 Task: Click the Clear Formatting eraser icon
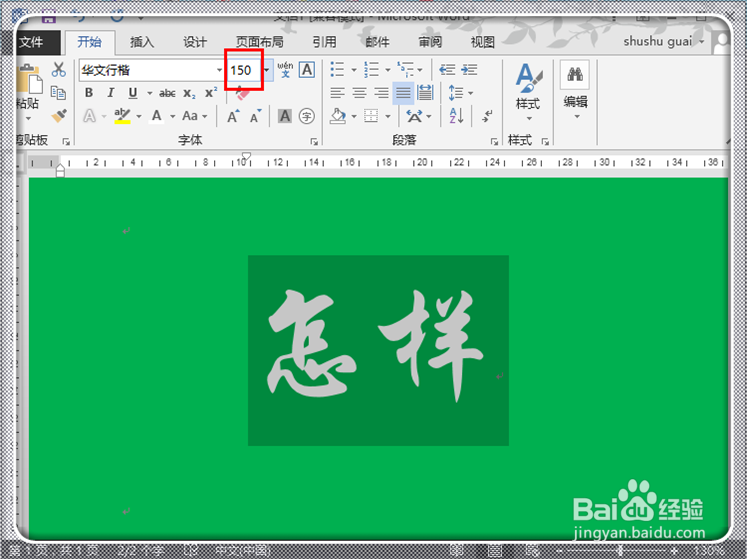[242, 93]
